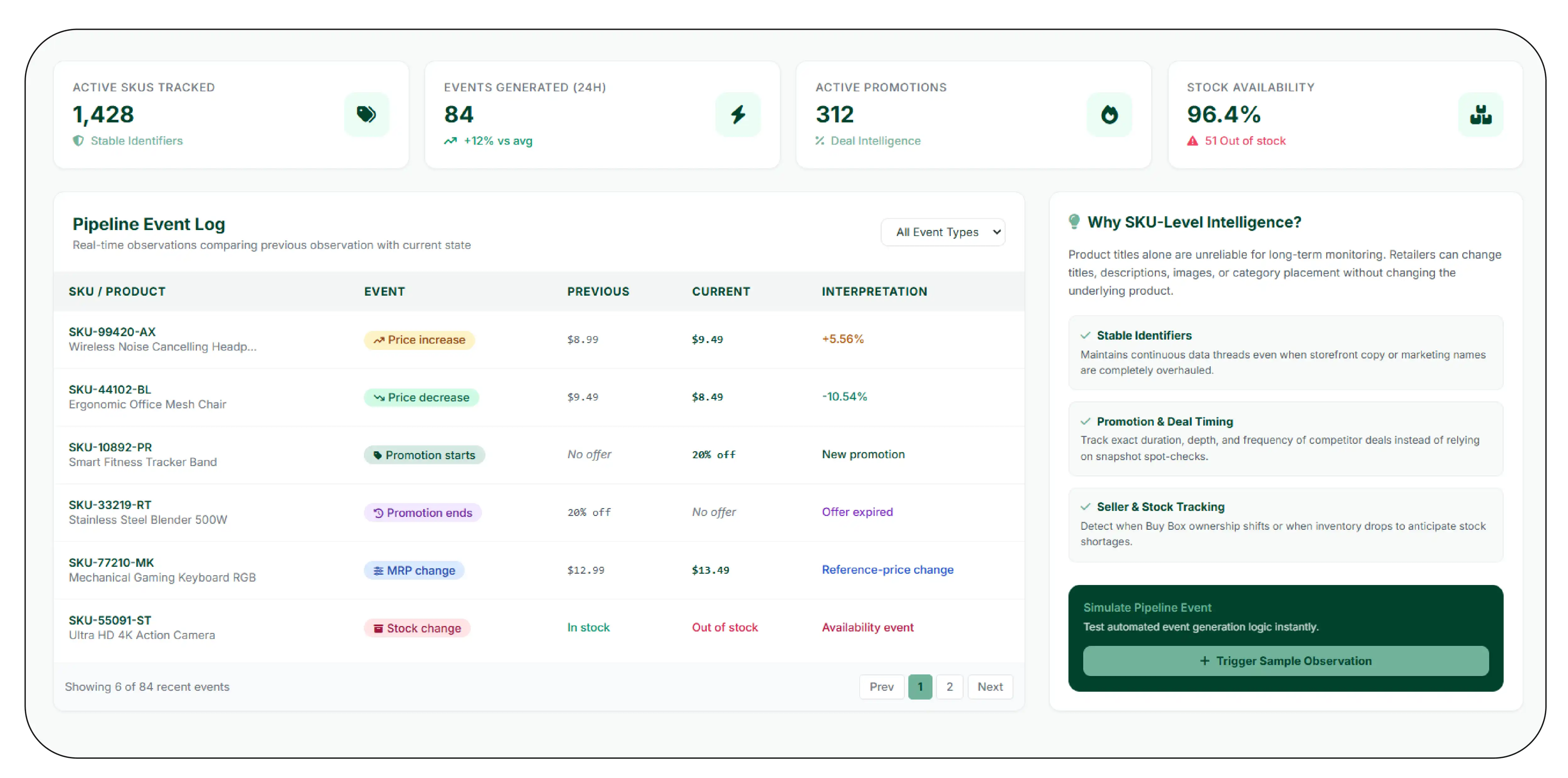Click the INTERPRETATION column header

(x=874, y=291)
